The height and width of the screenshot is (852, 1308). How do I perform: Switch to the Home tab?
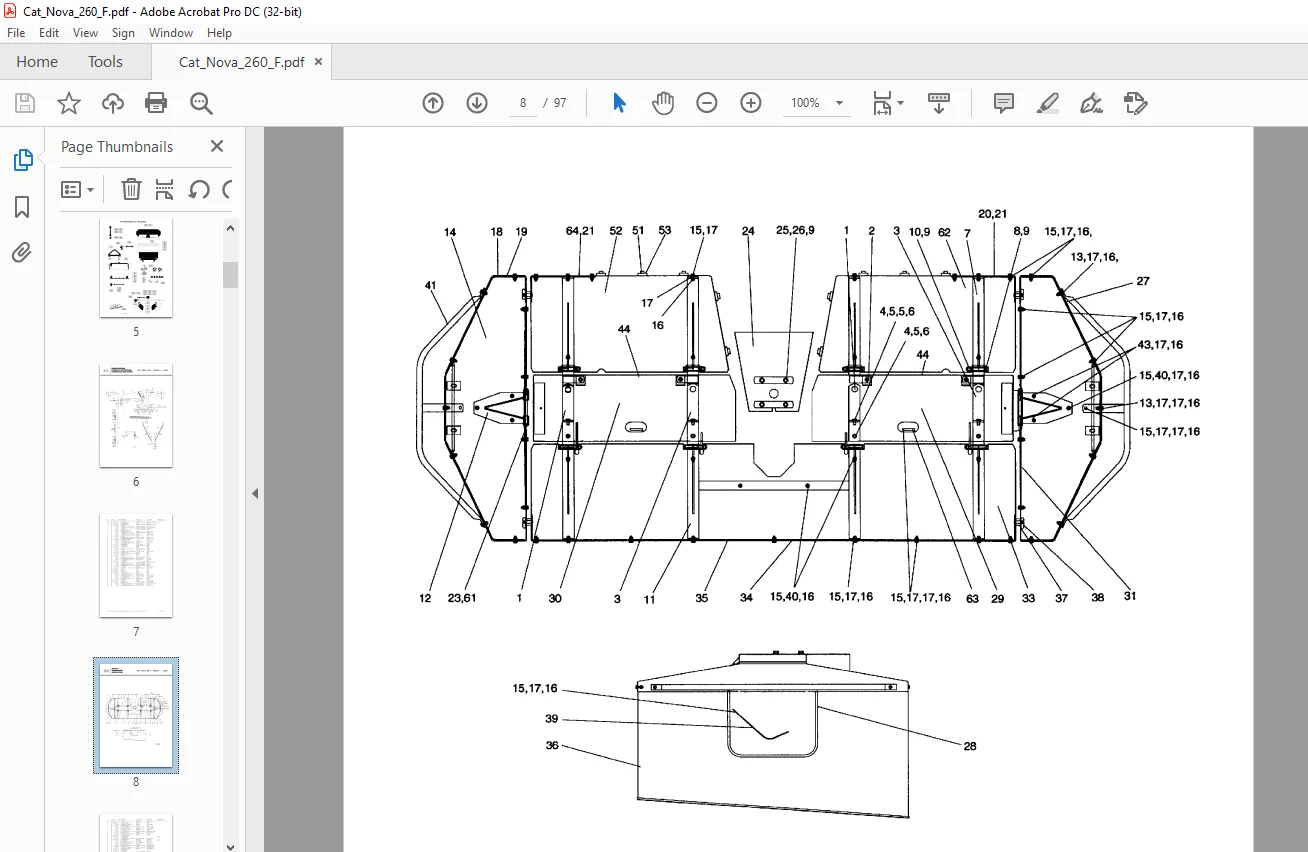(37, 62)
